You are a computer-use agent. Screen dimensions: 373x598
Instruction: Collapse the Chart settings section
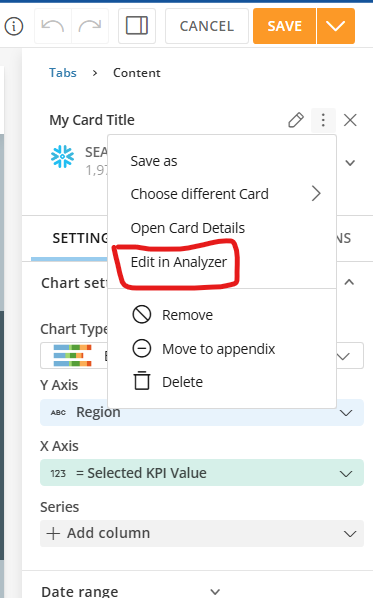[x=349, y=282]
